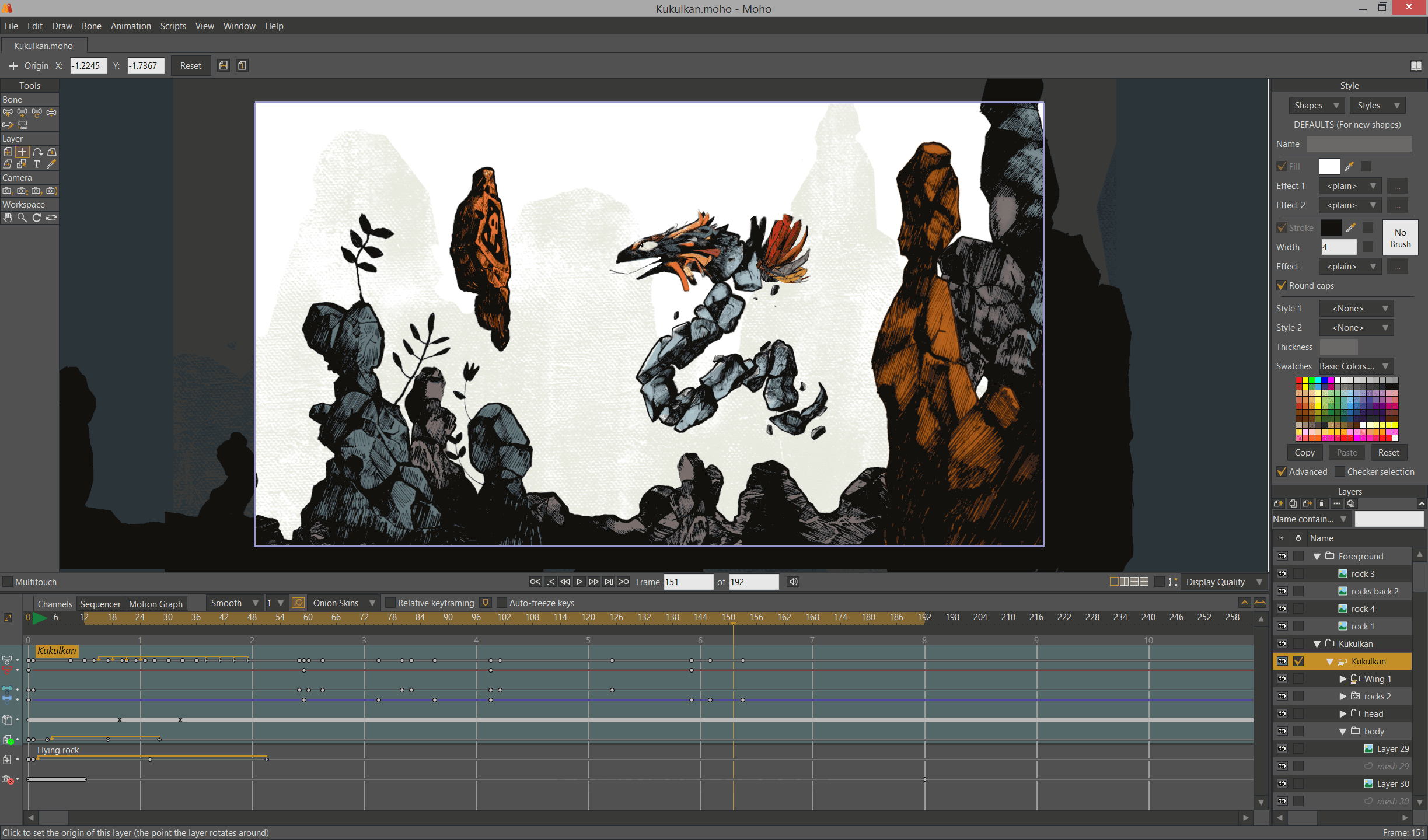The image size is (1428, 840).
Task: Open the Smooth interpolation dropdown
Action: (234, 603)
